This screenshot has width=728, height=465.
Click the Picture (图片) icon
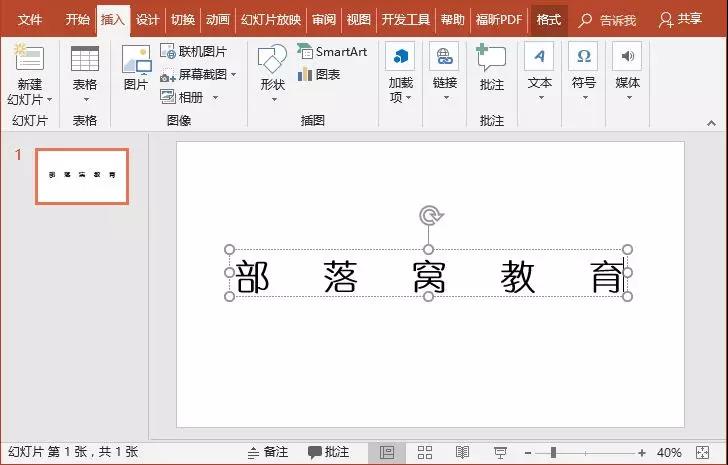point(136,59)
